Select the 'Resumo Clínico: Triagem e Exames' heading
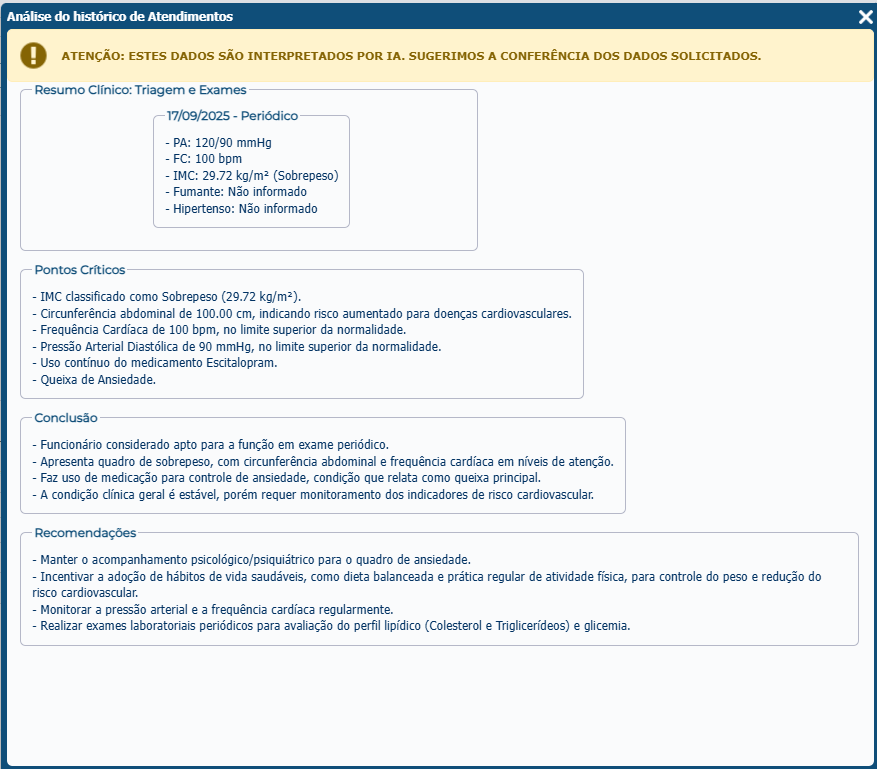 pos(140,90)
